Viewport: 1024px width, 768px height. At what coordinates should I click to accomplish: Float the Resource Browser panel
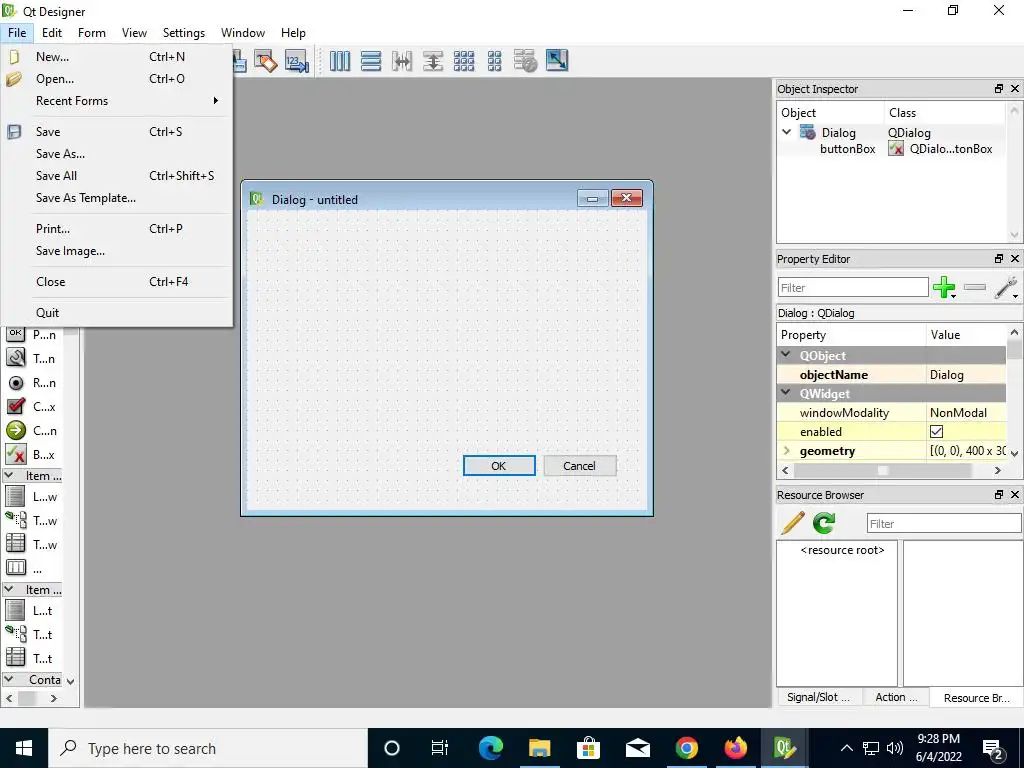[999, 495]
